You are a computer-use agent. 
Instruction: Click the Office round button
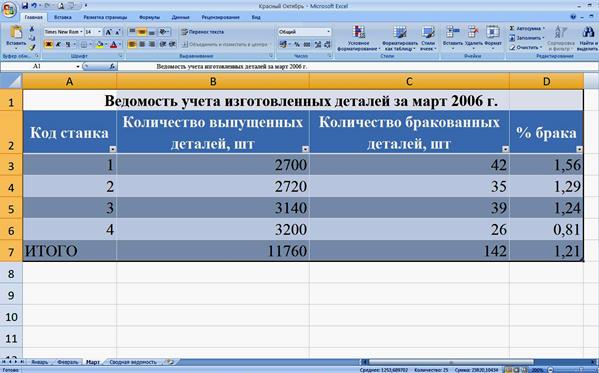click(x=9, y=9)
